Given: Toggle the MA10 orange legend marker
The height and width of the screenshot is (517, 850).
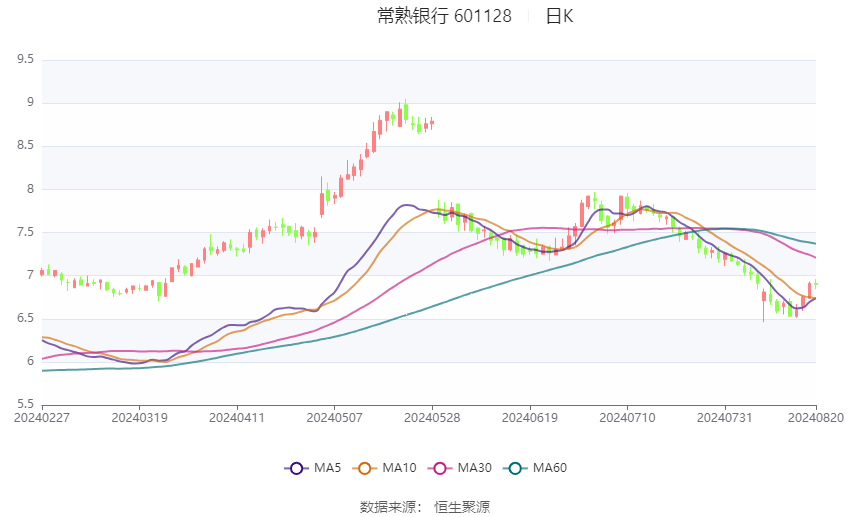Looking at the screenshot, I should (x=364, y=468).
